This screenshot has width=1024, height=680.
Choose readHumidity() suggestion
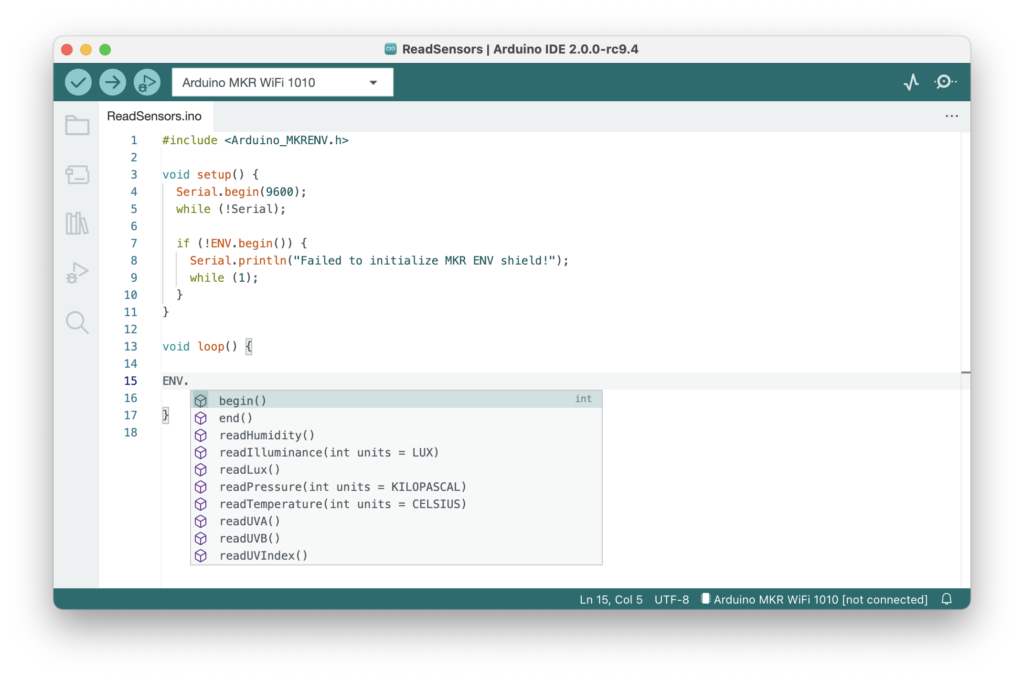tap(396, 435)
